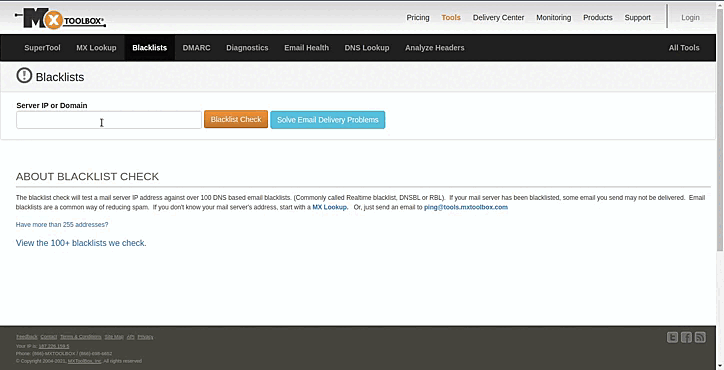Switch to the DNS Lookup tab

pos(367,48)
